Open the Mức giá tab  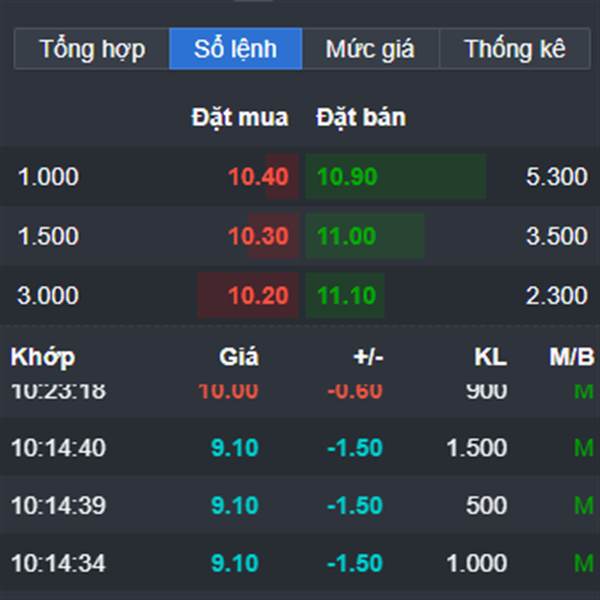[x=369, y=49]
